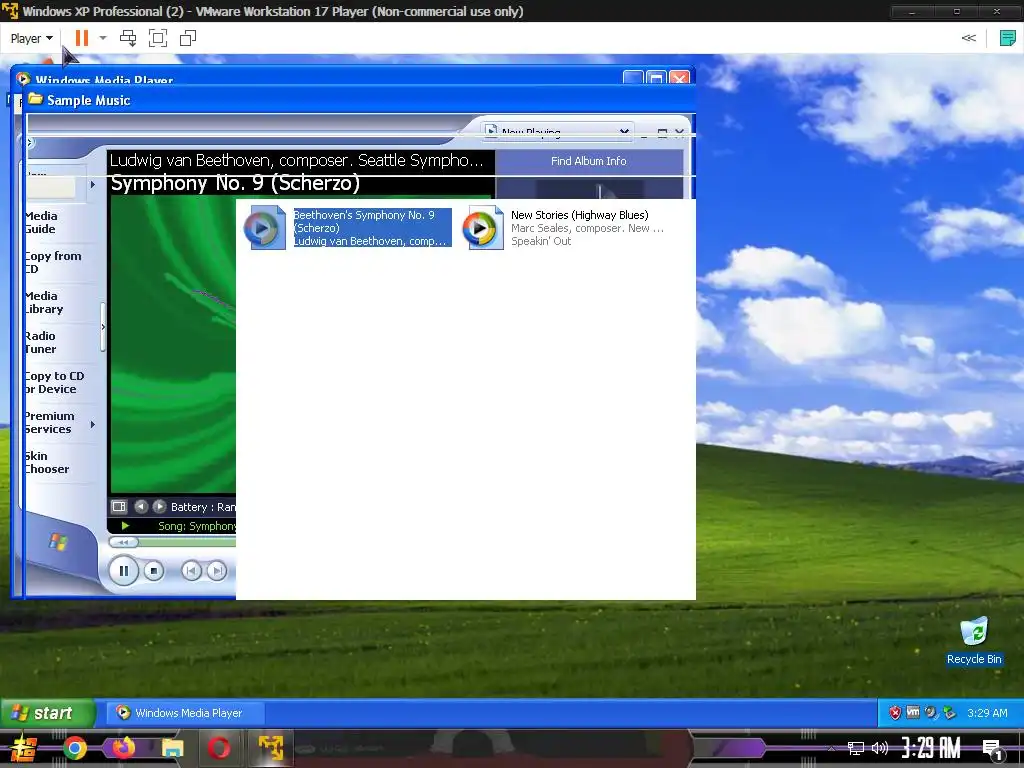1024x768 pixels.
Task: Click VMware Player icon on host taskbar
Action: (270, 748)
